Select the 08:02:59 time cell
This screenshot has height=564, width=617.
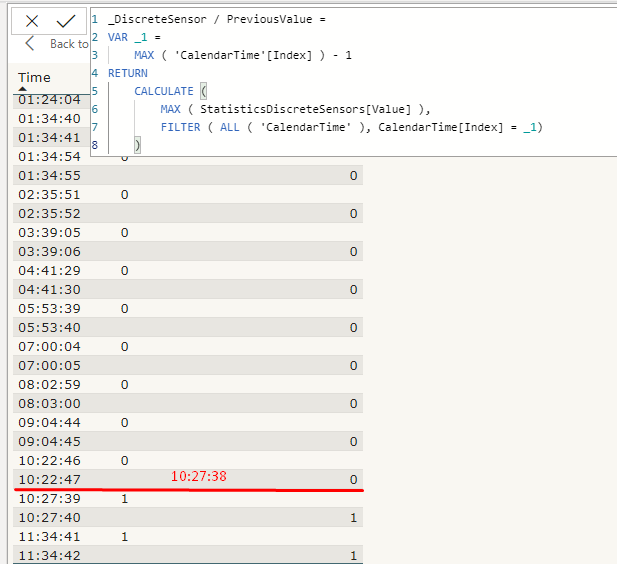[x=49, y=385]
